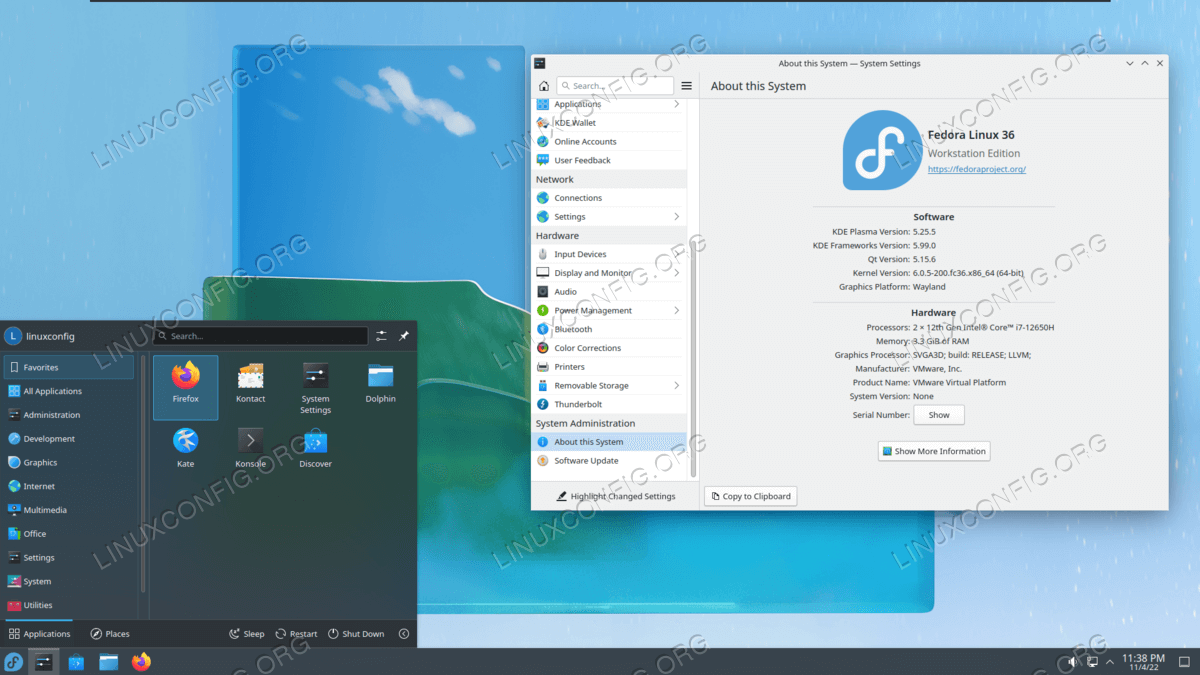Open the clock showing 11:38 PM

pos(1143,662)
